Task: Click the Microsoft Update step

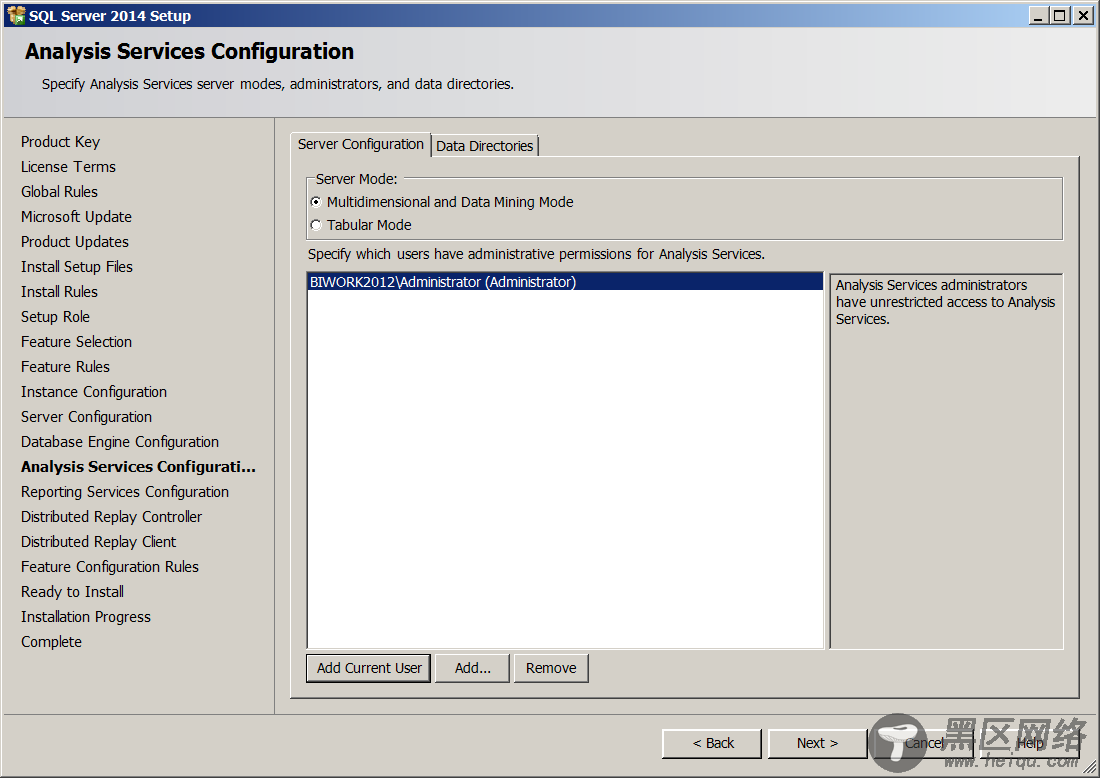Action: [76, 217]
